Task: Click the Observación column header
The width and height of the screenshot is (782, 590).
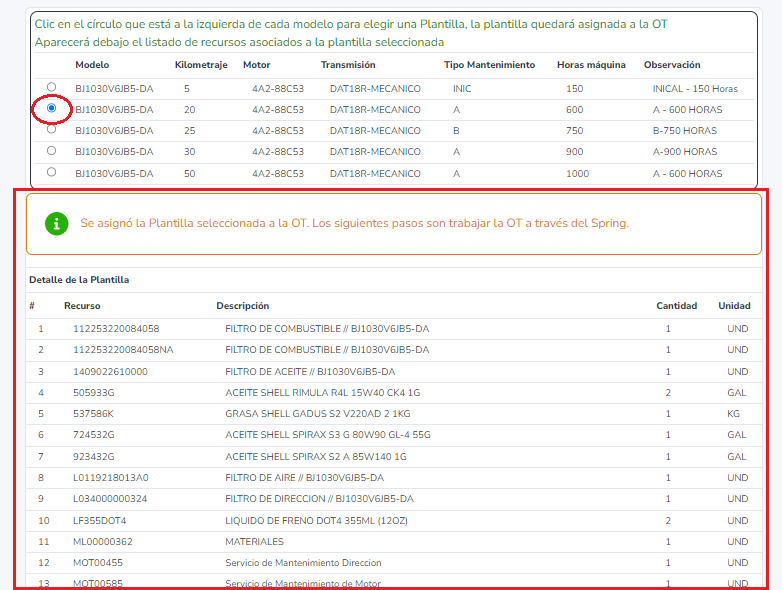Action: click(x=672, y=65)
